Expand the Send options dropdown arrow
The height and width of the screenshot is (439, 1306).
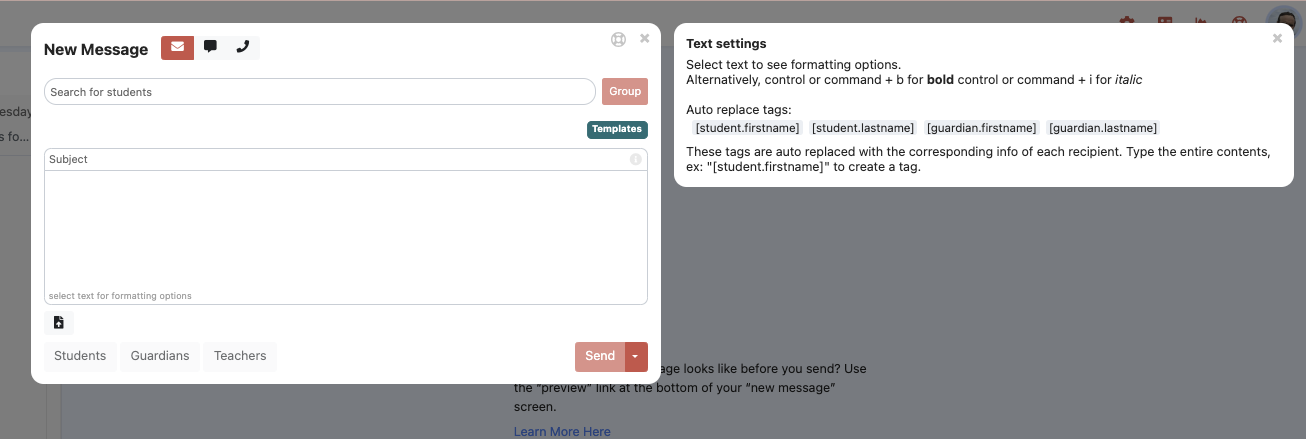[637, 357]
